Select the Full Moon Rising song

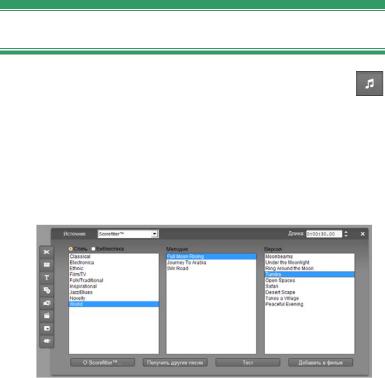211,256
